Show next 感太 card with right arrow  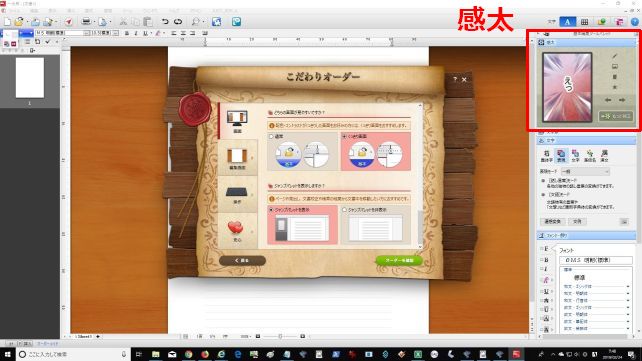[622, 100]
